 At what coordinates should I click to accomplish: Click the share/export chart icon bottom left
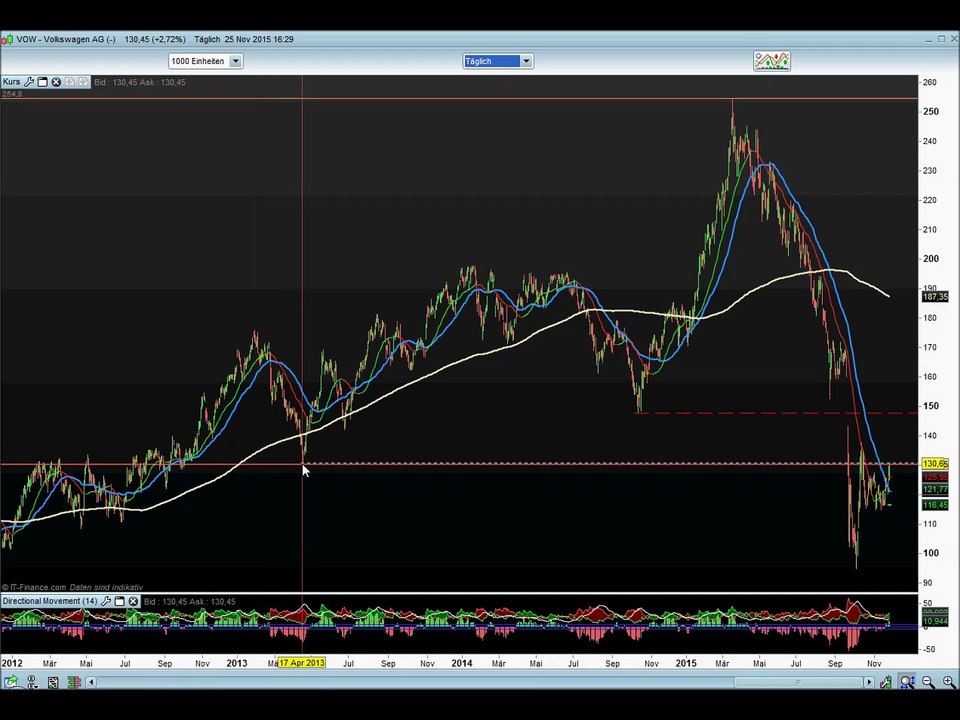coord(11,681)
